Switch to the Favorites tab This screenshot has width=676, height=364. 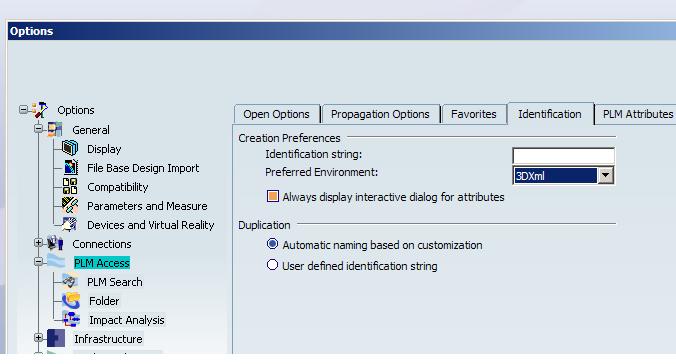(x=474, y=114)
